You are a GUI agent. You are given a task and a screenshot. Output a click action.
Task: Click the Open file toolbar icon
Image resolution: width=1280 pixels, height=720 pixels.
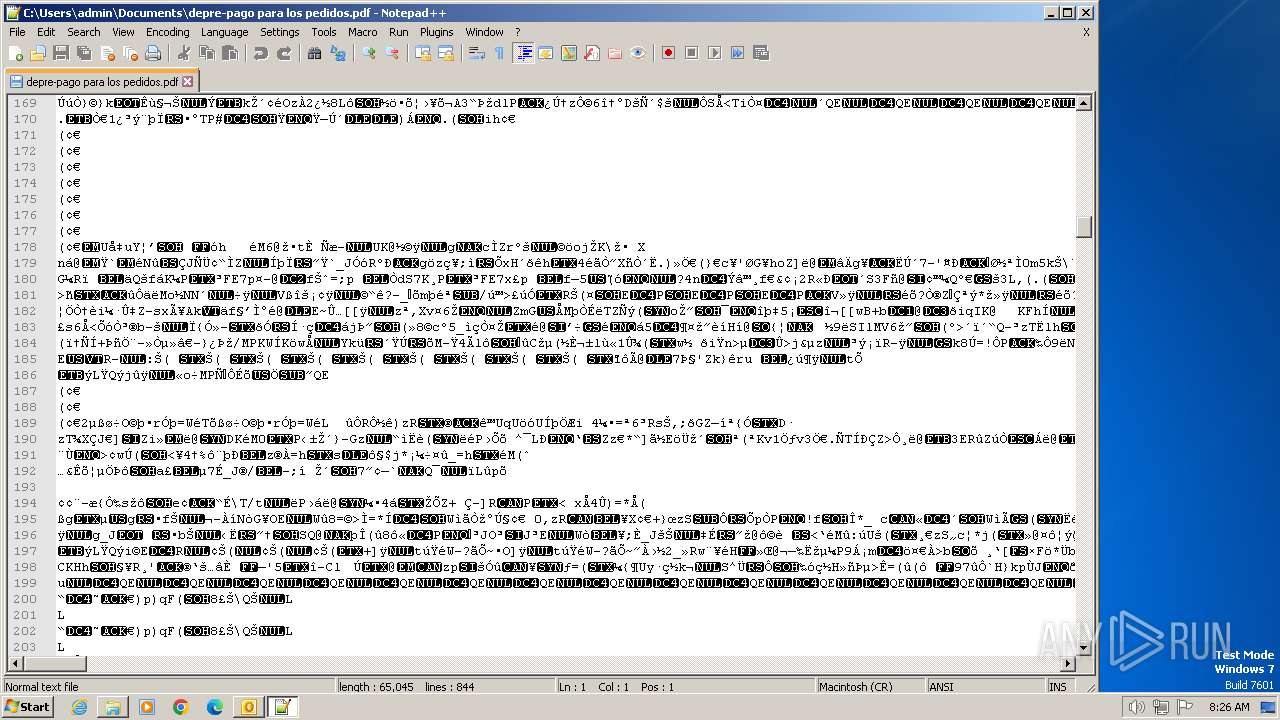coord(38,53)
